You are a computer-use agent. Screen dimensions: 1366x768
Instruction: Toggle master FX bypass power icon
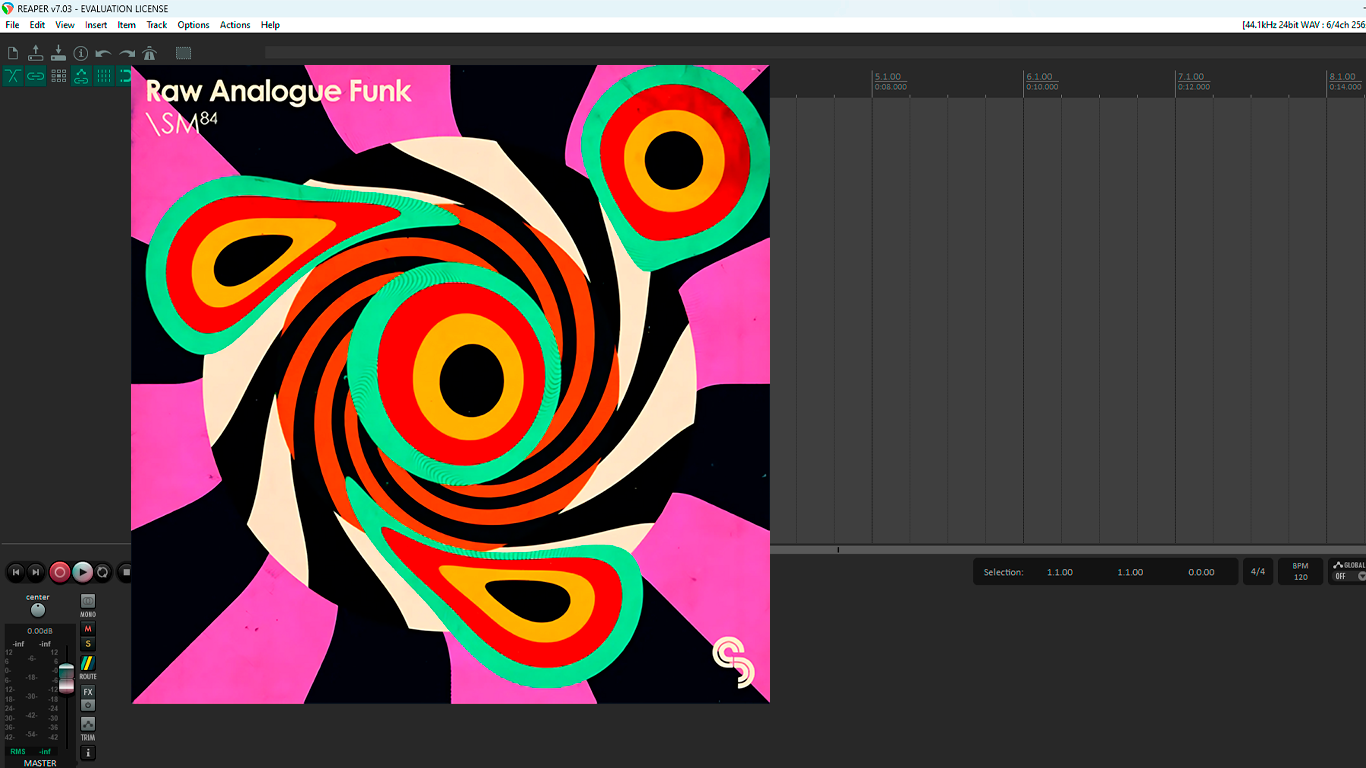tap(88, 705)
